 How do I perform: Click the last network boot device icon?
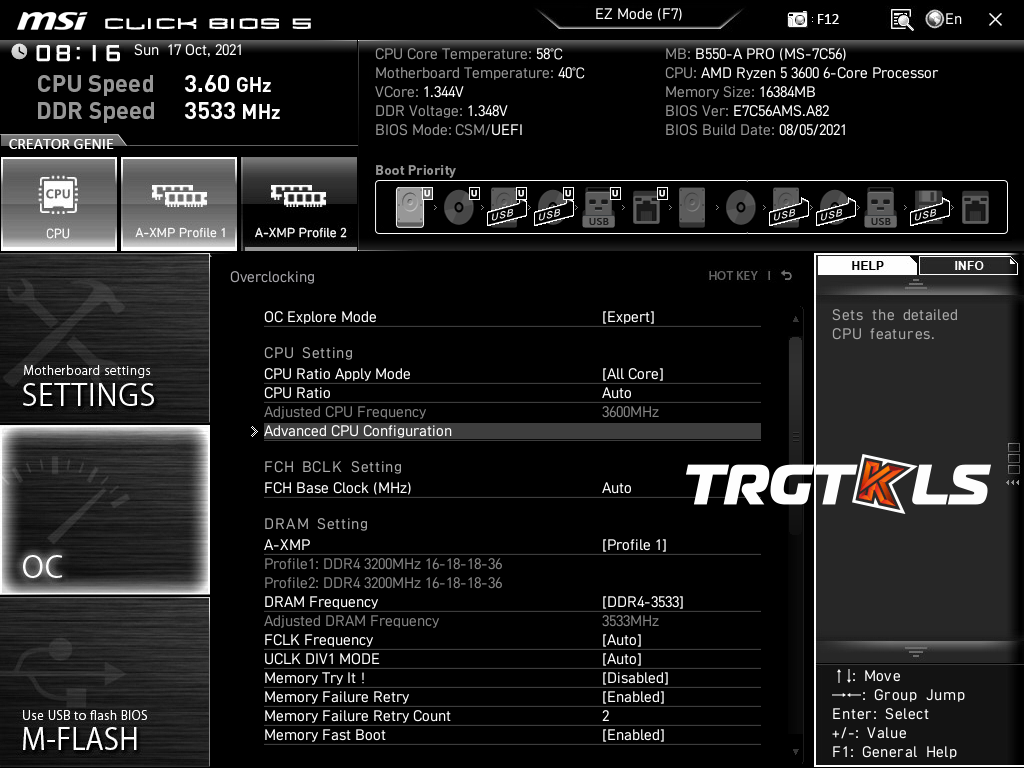(x=975, y=208)
